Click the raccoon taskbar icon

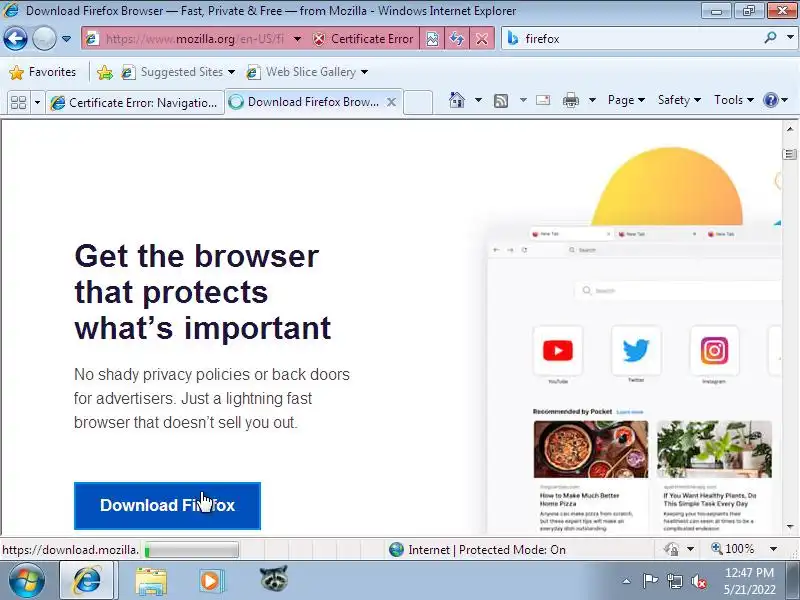tap(274, 579)
